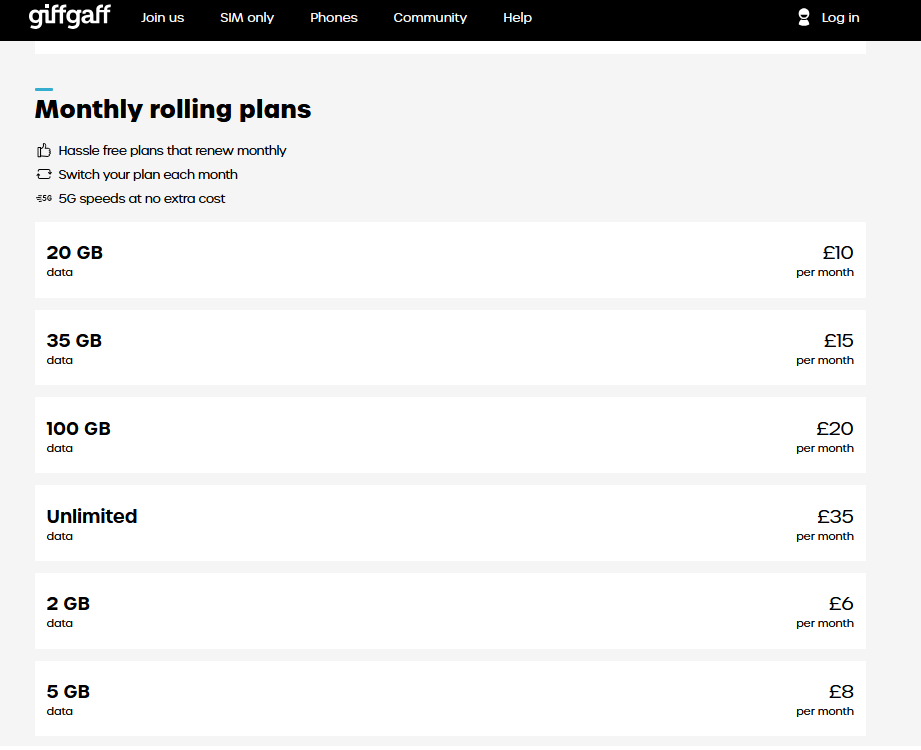Image resolution: width=921 pixels, height=750 pixels.
Task: Click the thumbs-up icon by Hassle free plans
Action: point(44,150)
